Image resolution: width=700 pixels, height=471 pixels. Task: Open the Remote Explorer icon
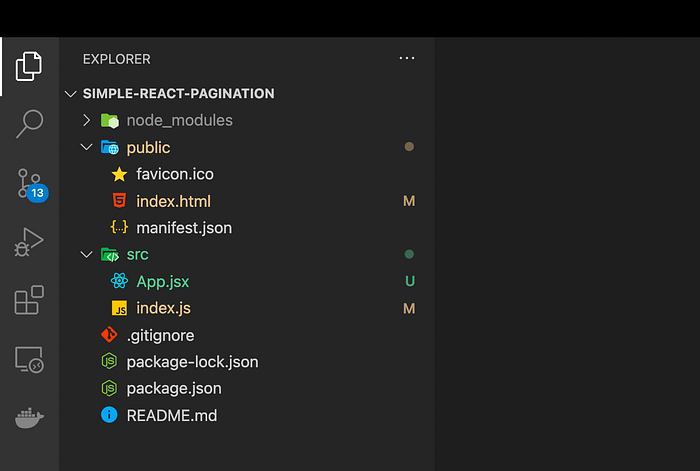point(29,359)
